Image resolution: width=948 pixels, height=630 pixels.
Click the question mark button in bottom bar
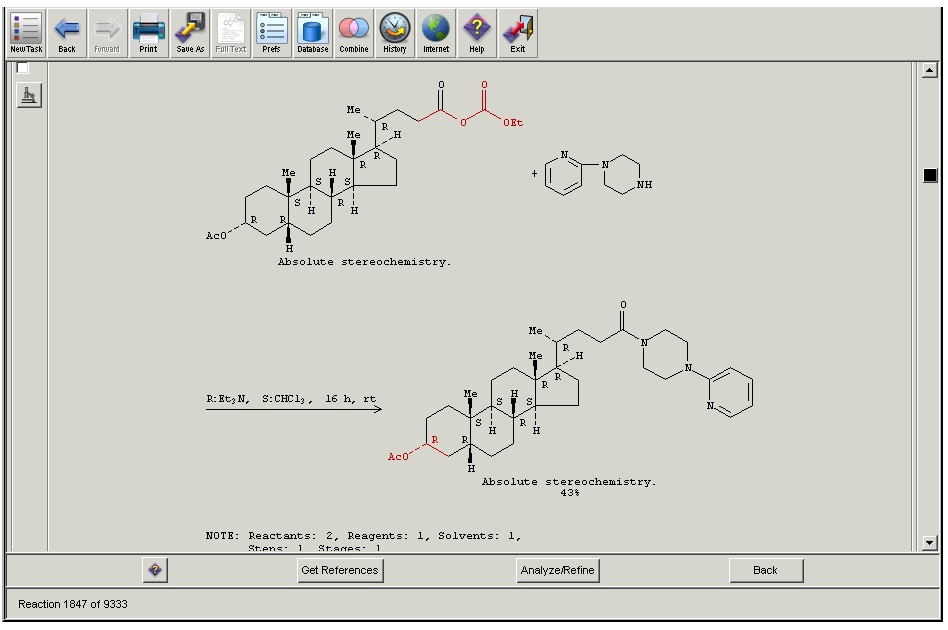[x=155, y=570]
